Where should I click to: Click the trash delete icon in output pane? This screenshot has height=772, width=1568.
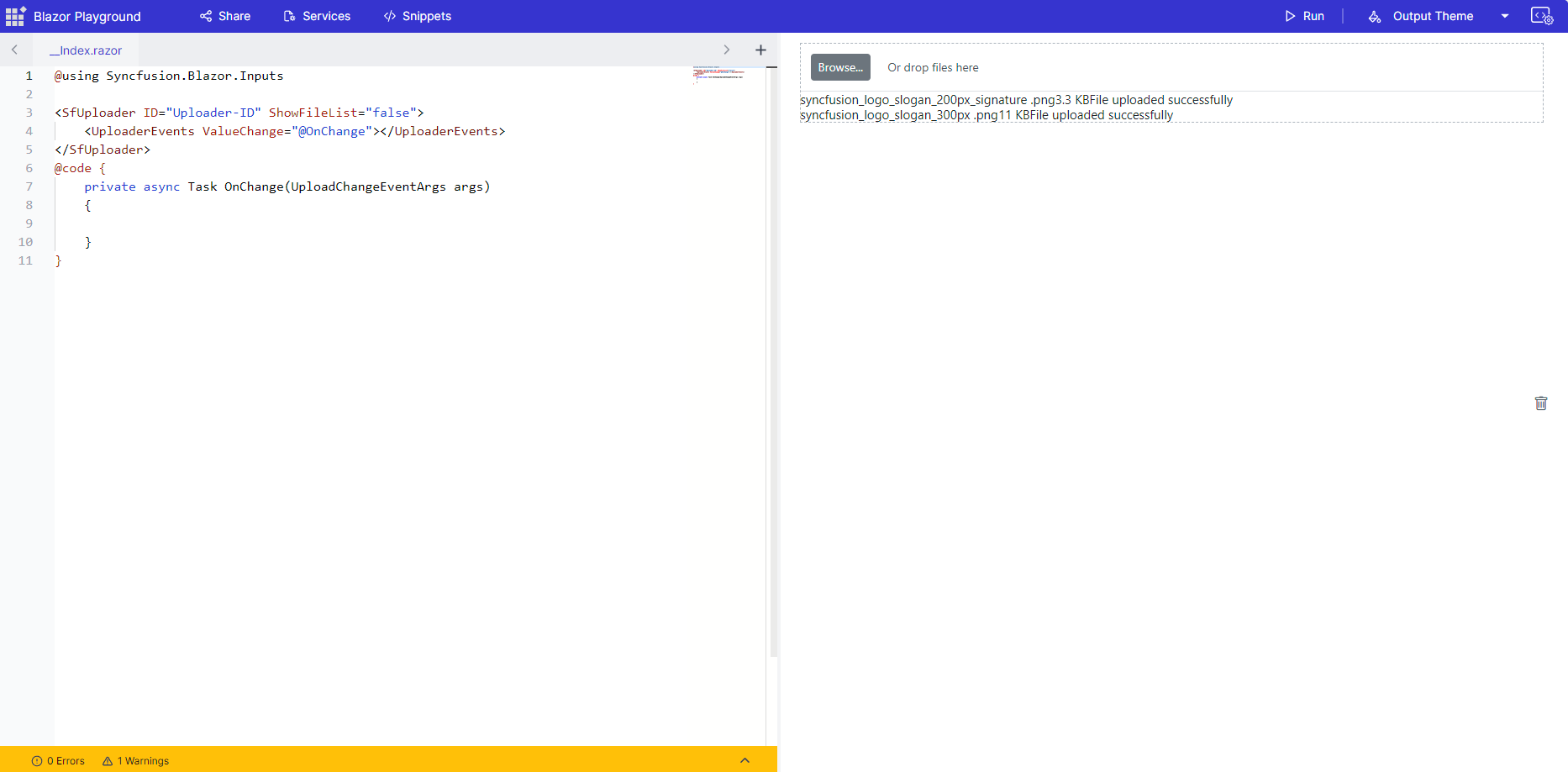1541,403
